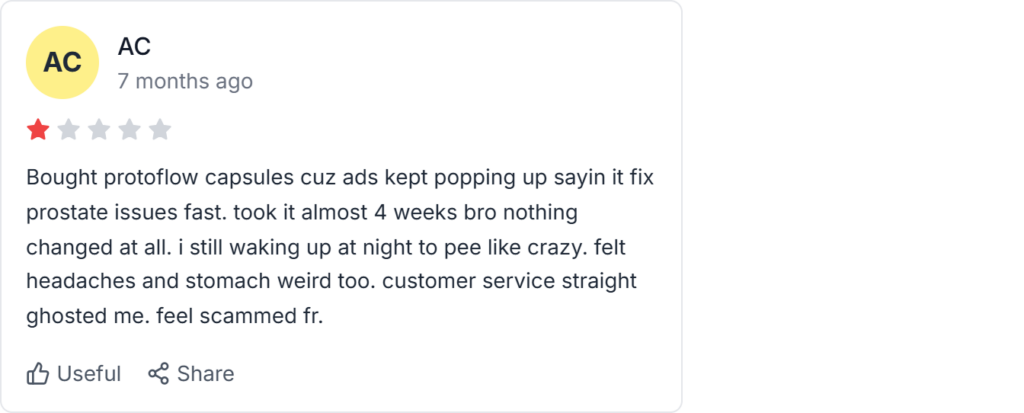Image resolution: width=1024 pixels, height=413 pixels.
Task: Select the fourth grey rating star
Action: point(130,129)
